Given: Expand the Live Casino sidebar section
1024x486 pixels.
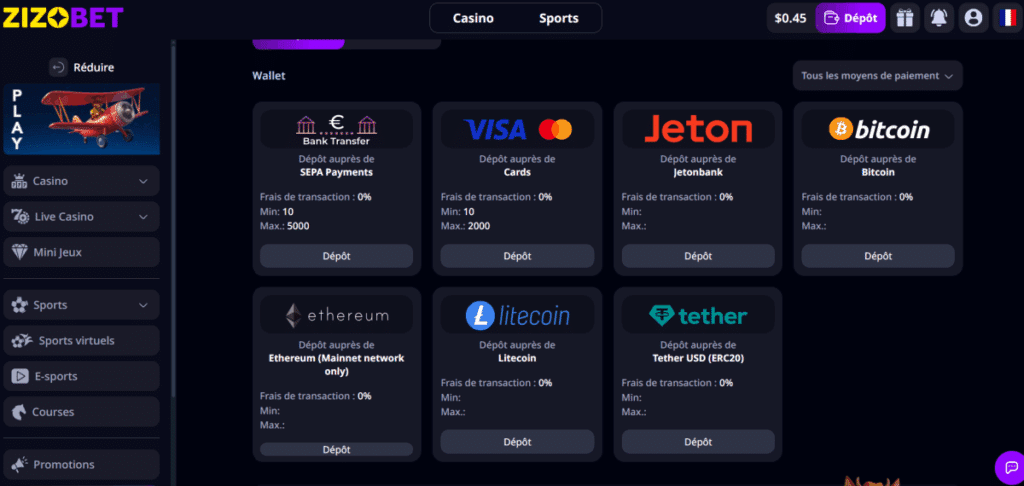Looking at the screenshot, I should [x=143, y=217].
